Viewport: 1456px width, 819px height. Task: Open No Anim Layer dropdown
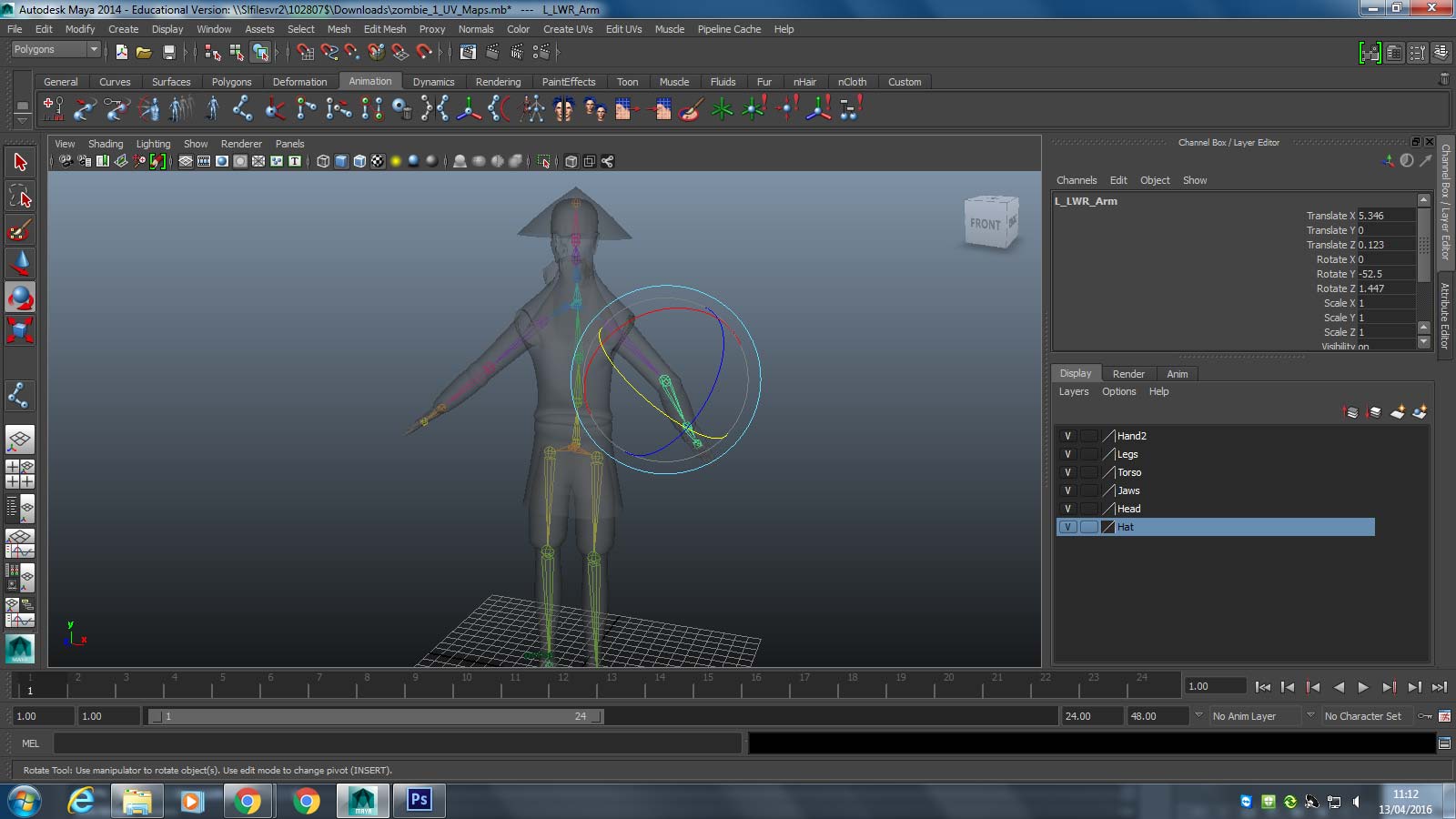[x=1255, y=716]
